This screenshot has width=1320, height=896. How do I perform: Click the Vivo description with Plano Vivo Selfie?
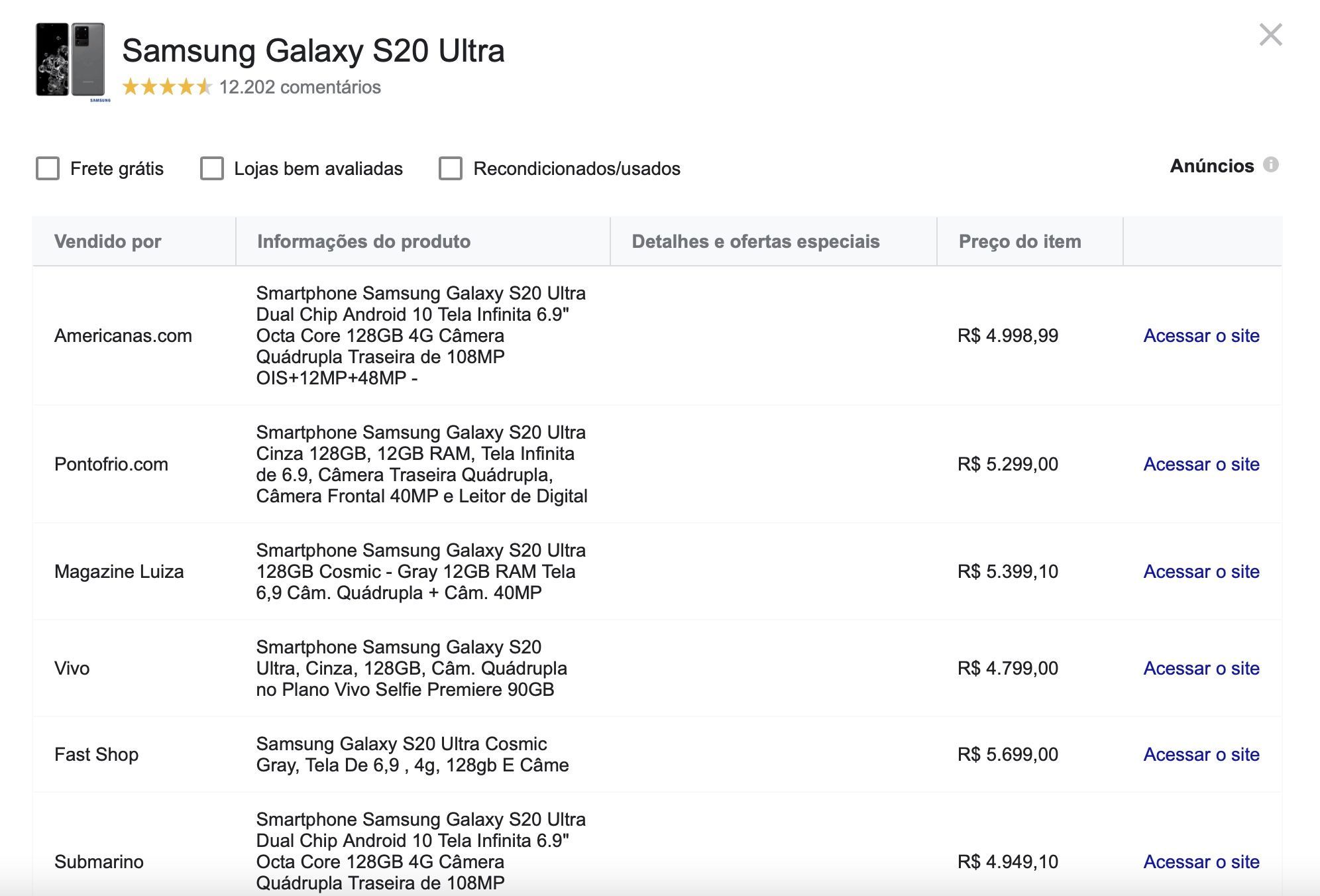click(412, 668)
